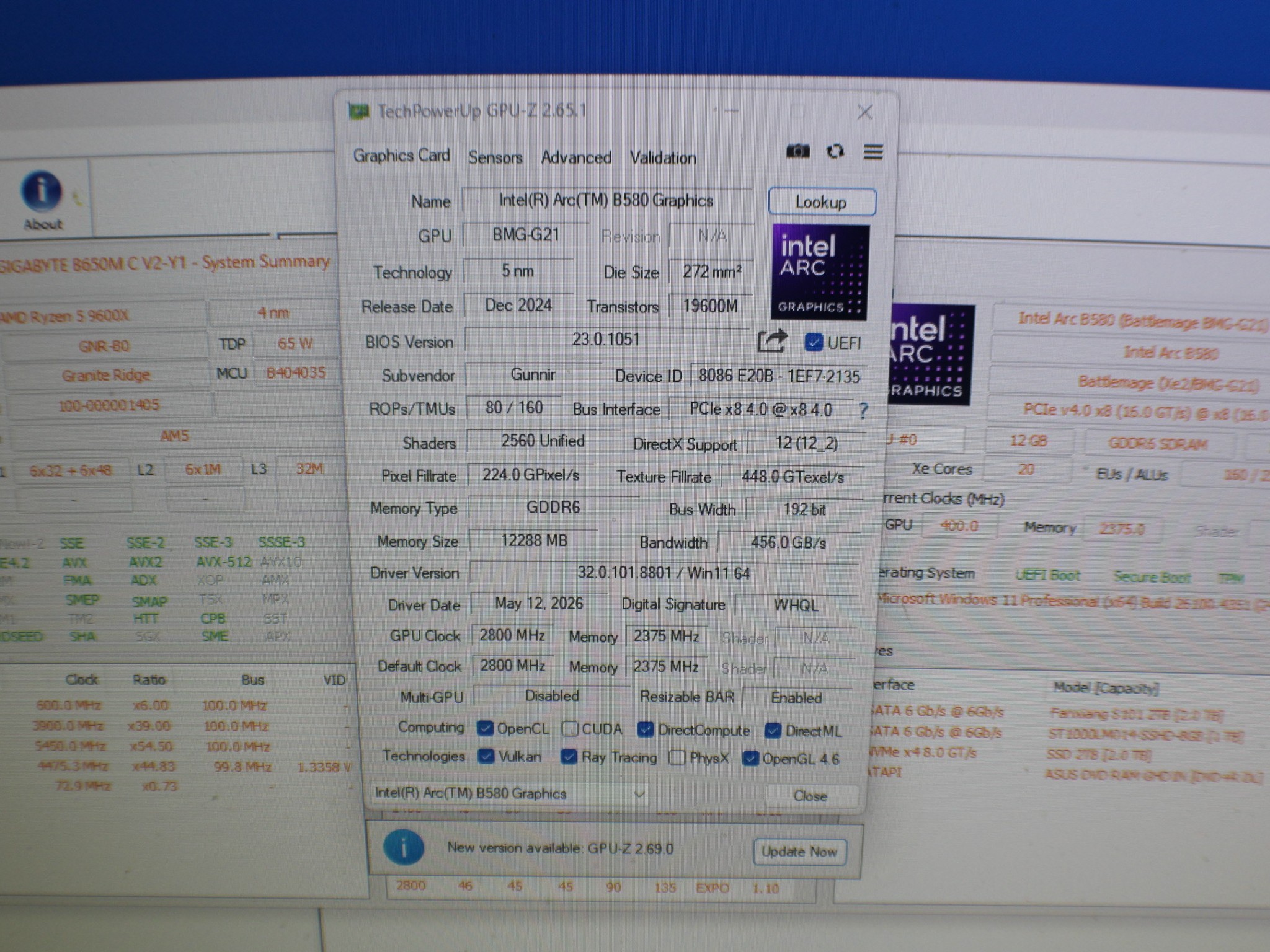Click the Default Clock value 2800 MHz

point(512,666)
